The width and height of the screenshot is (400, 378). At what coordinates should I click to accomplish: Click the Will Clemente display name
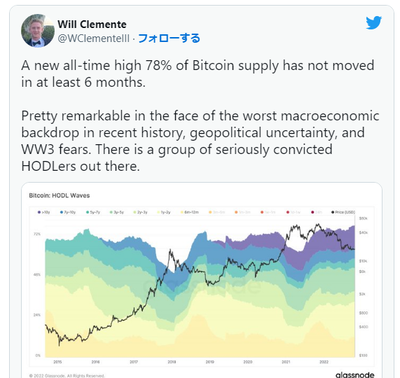click(x=92, y=24)
